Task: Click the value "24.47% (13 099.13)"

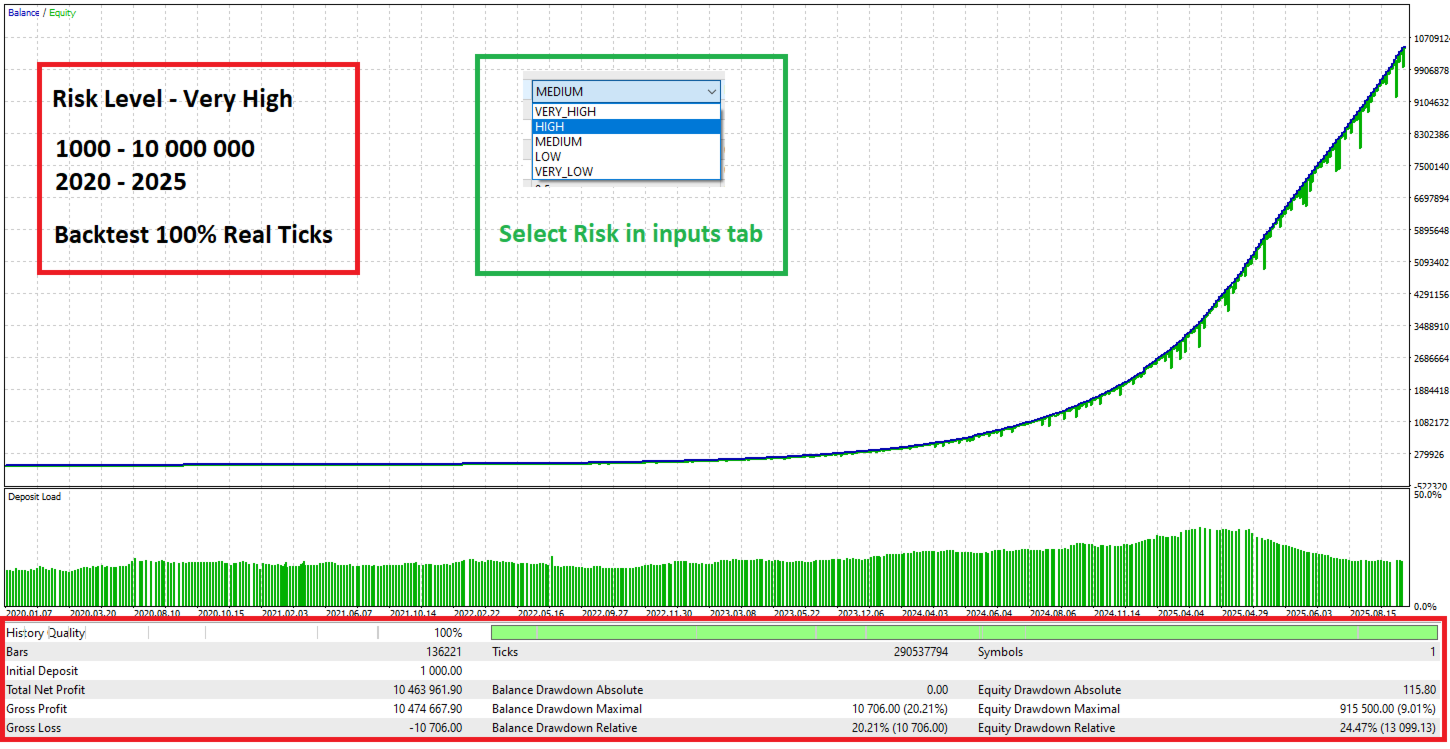Action: coord(1386,728)
